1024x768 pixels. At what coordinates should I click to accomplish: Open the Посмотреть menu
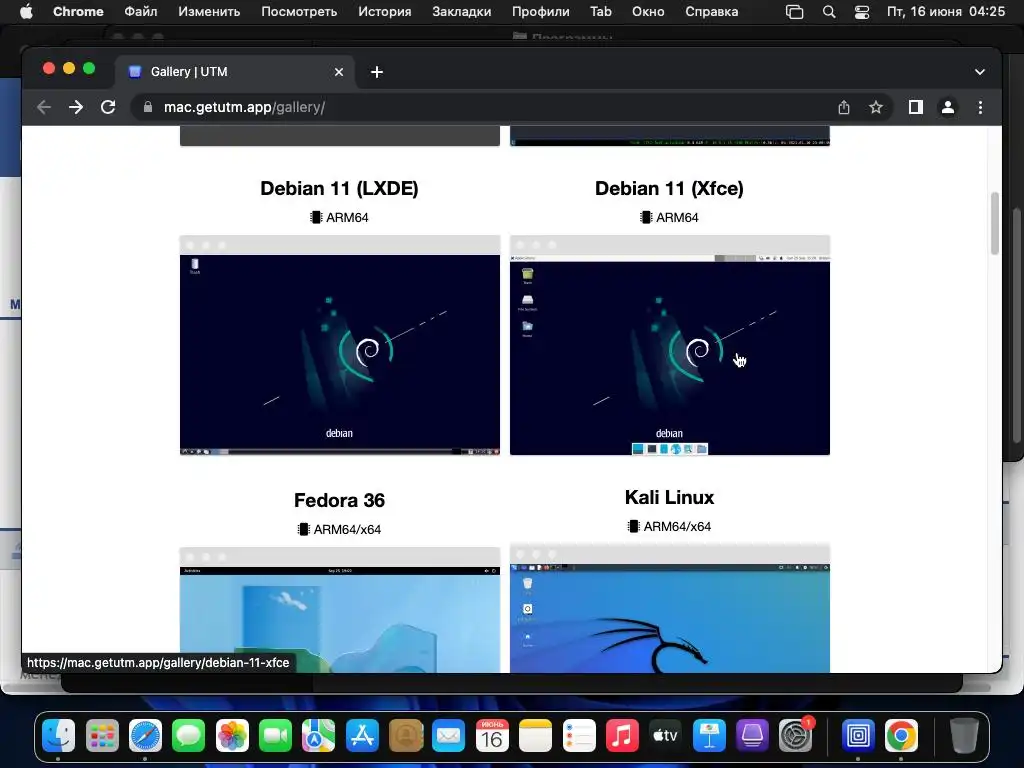pyautogui.click(x=299, y=12)
